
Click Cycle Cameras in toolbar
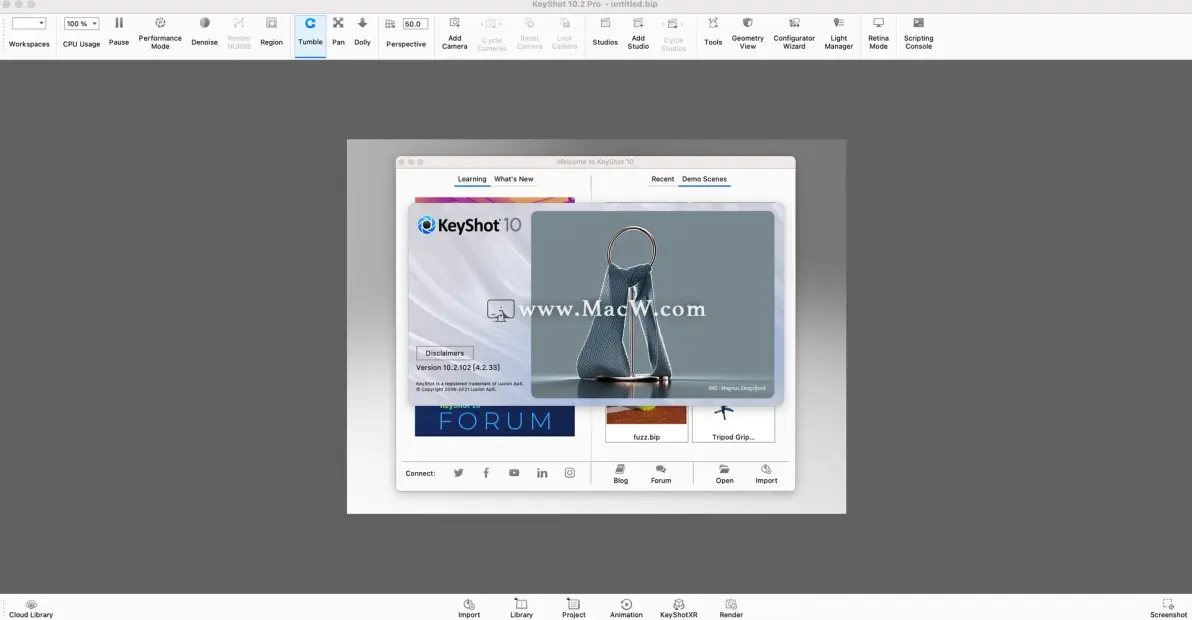click(492, 35)
